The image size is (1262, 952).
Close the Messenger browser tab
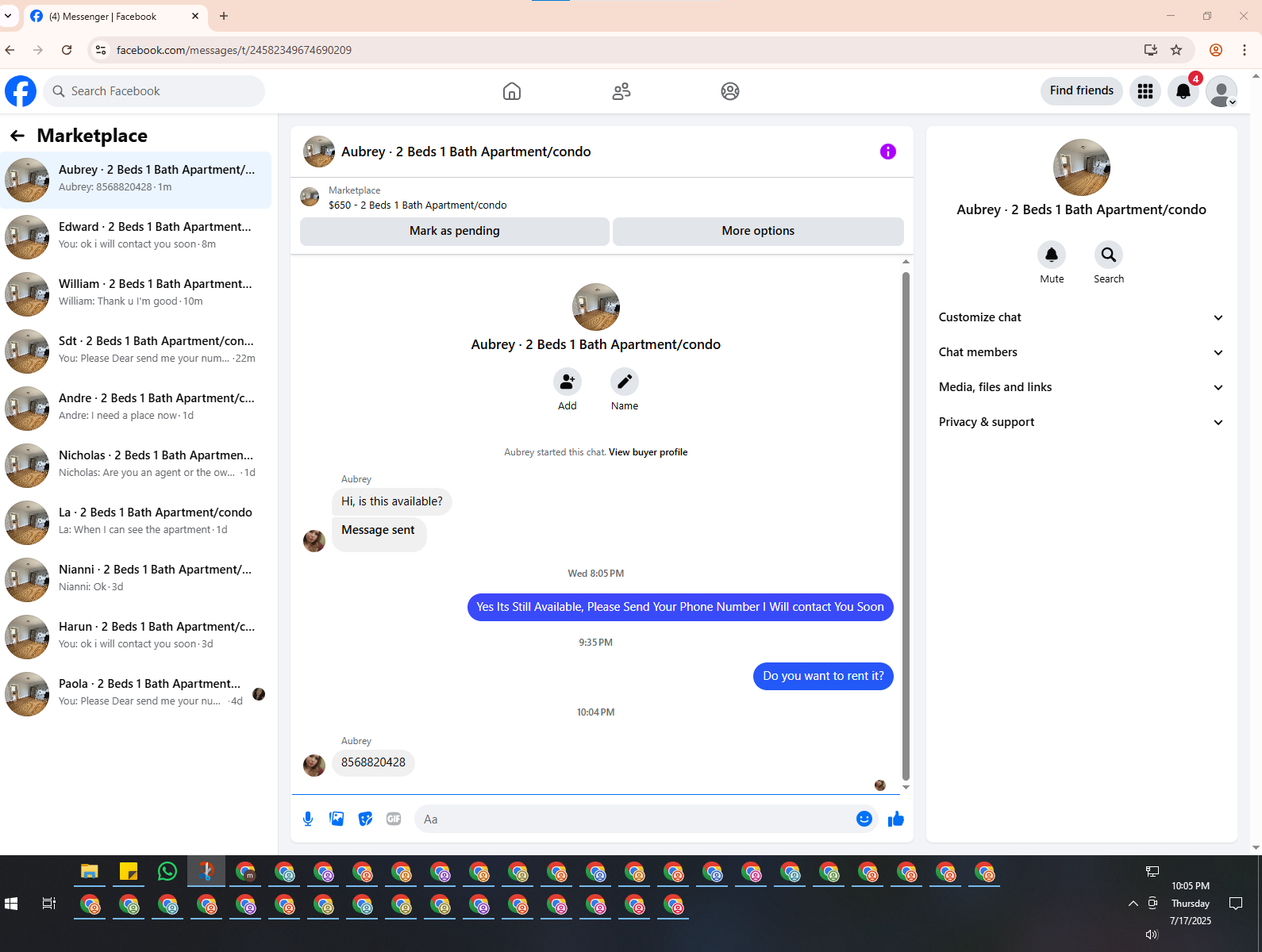195,16
